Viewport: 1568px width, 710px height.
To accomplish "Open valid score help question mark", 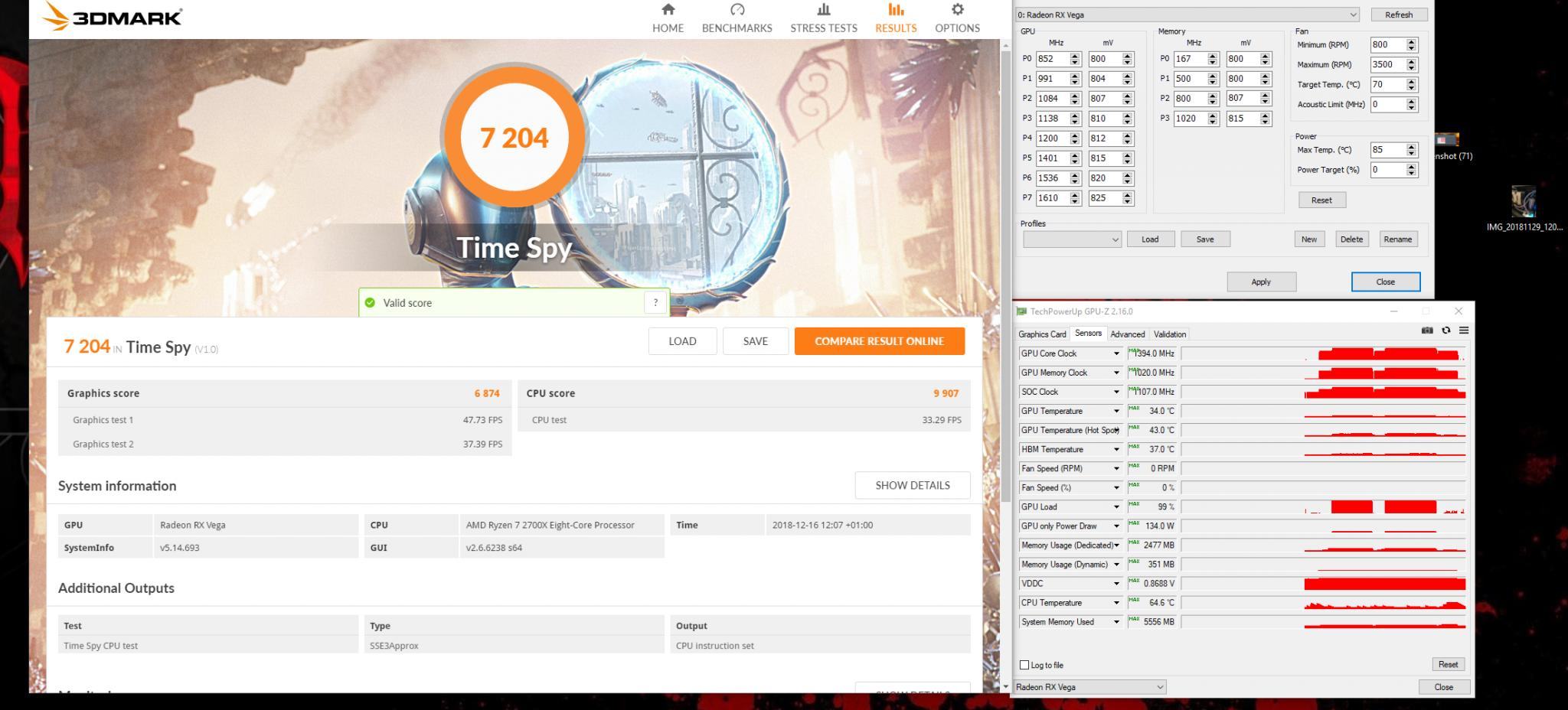I will [x=655, y=303].
